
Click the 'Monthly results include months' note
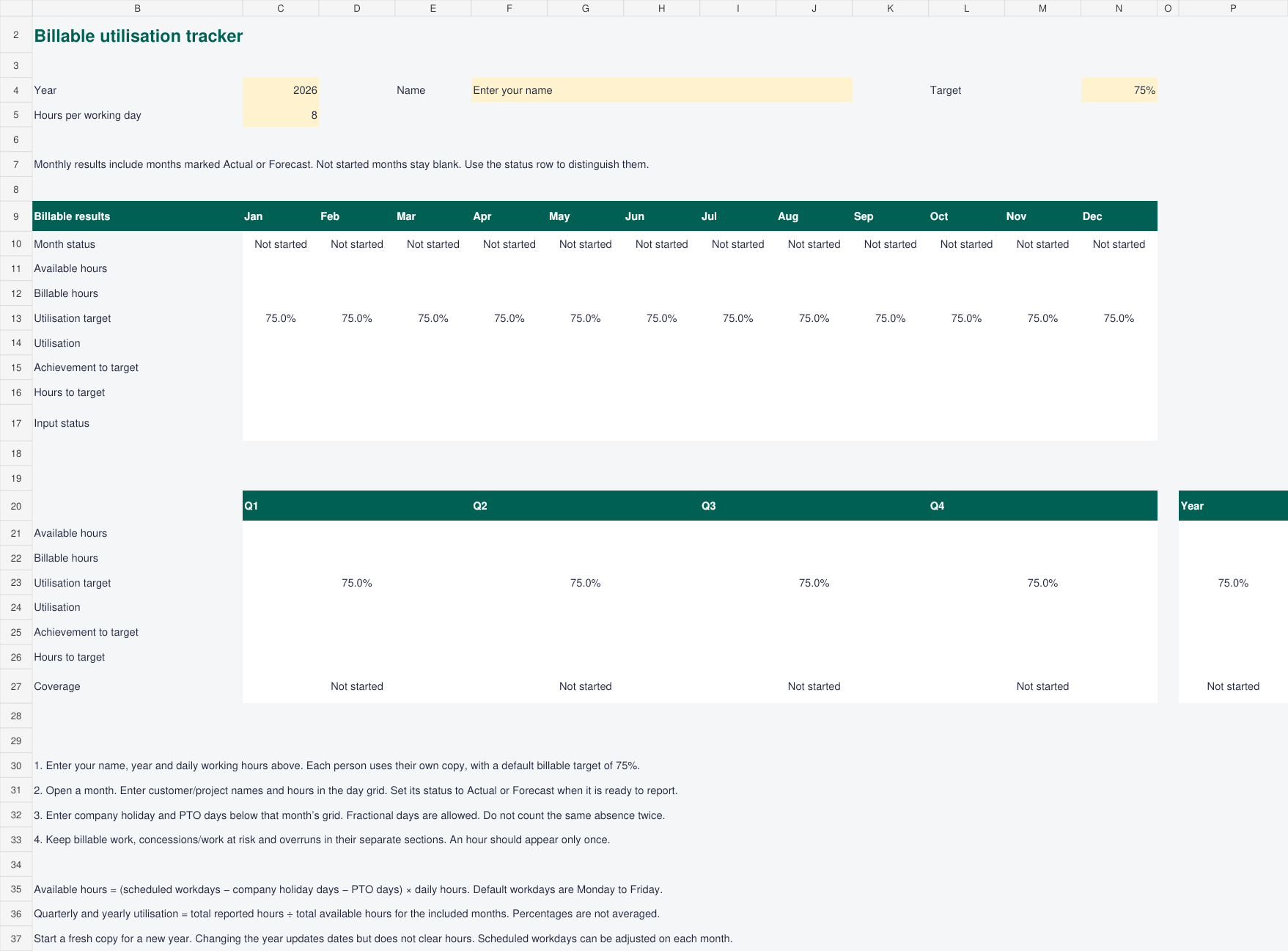[x=342, y=164]
